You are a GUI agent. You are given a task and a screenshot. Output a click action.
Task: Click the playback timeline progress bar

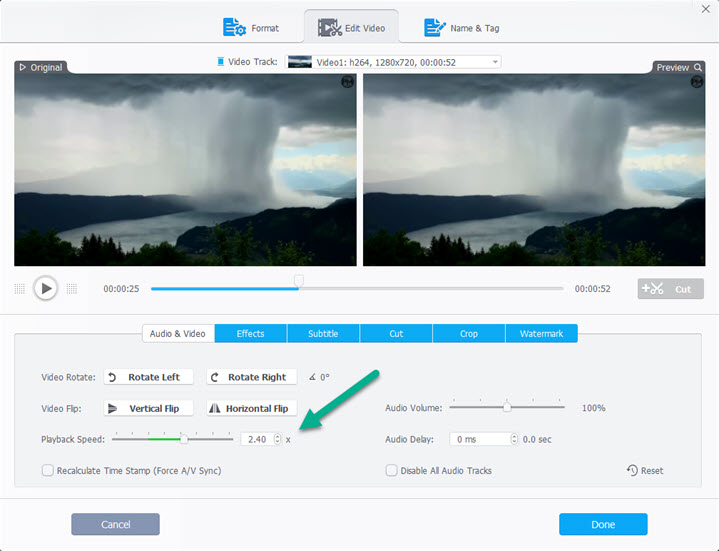pos(357,289)
